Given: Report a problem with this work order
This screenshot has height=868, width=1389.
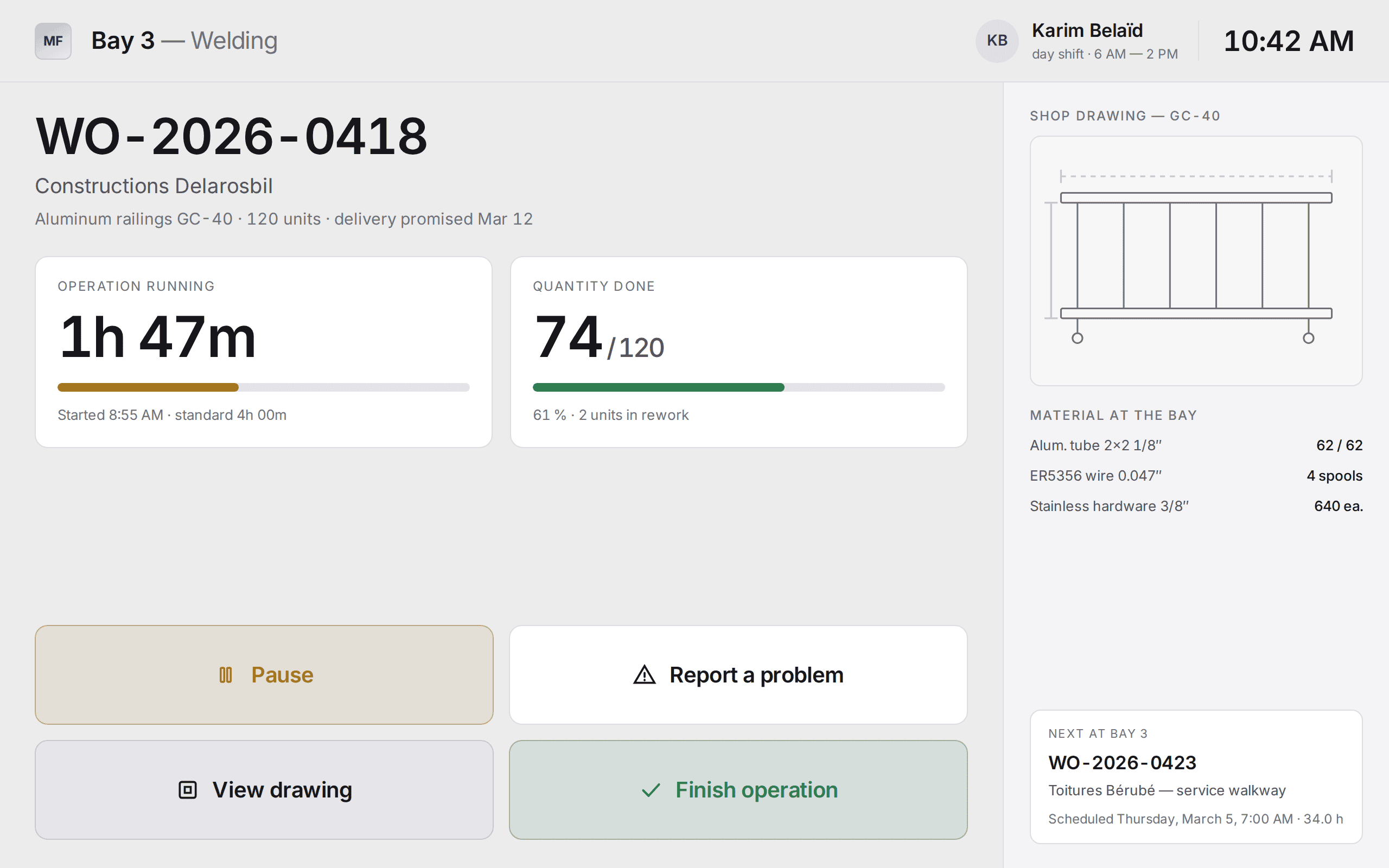Looking at the screenshot, I should [738, 674].
